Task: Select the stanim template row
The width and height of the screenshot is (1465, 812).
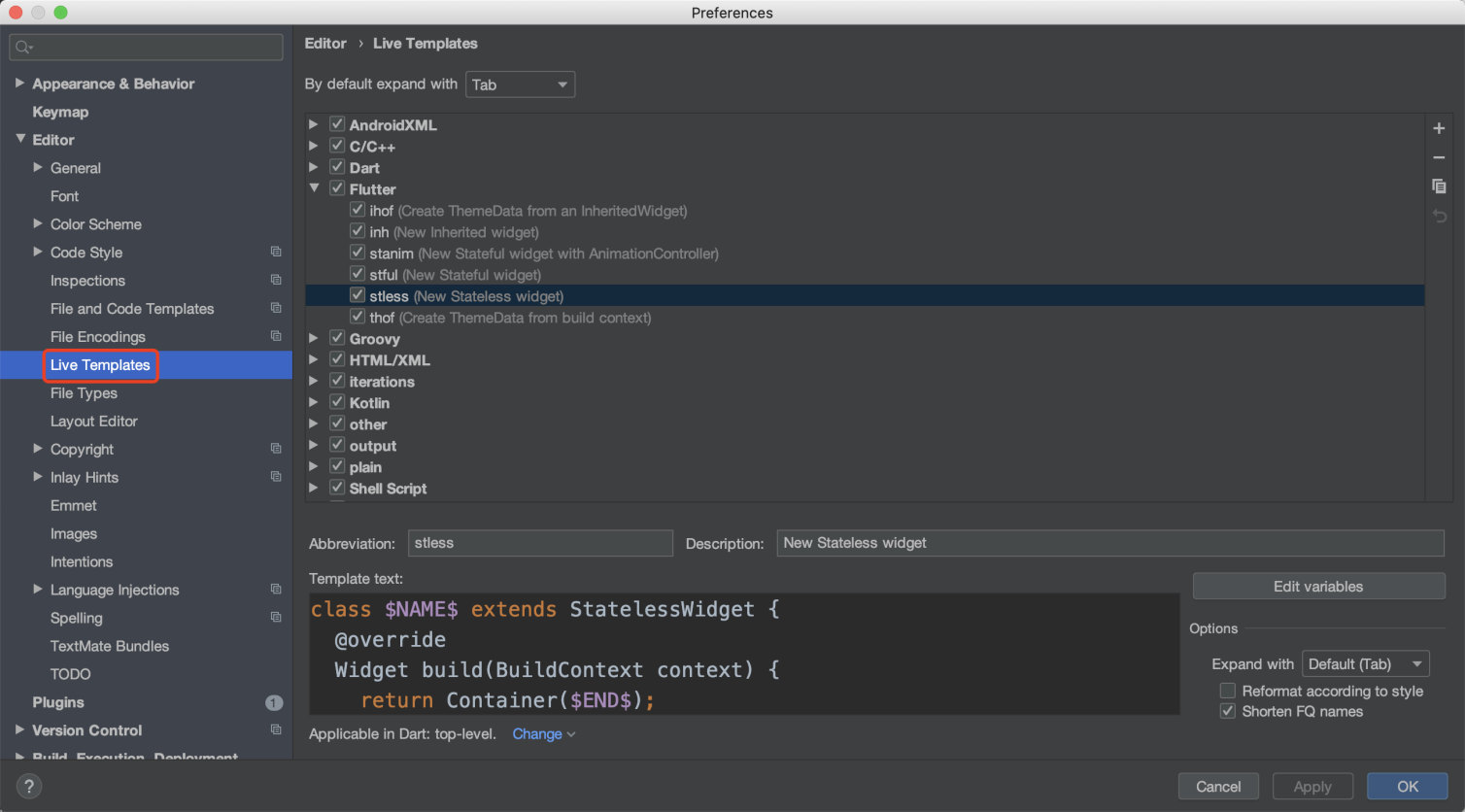Action: coord(865,254)
